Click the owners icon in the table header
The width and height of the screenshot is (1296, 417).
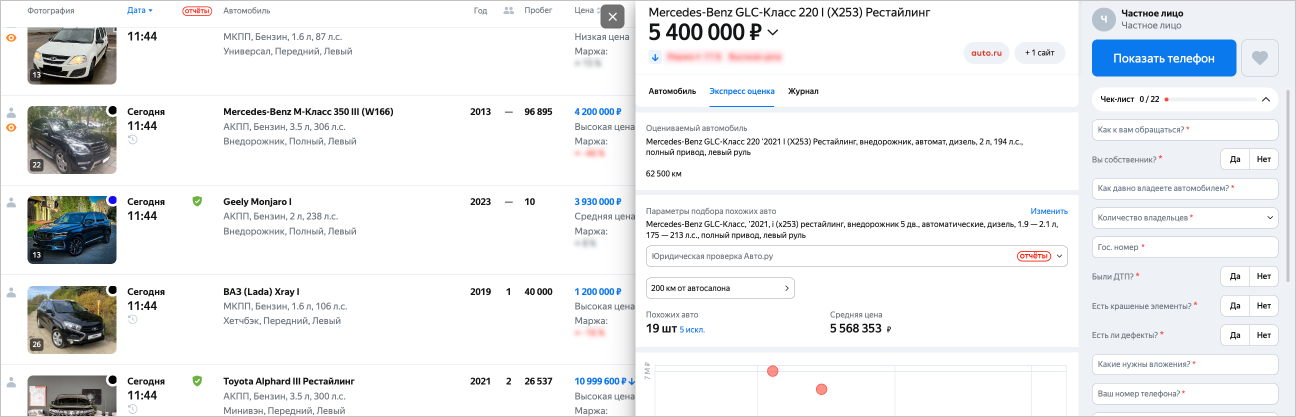[509, 10]
